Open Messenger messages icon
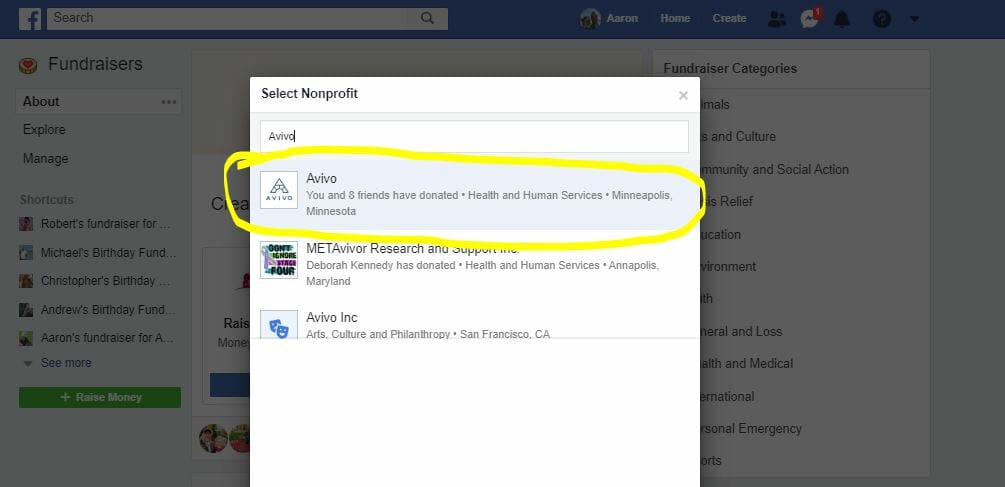The image size is (1005, 487). 809,19
